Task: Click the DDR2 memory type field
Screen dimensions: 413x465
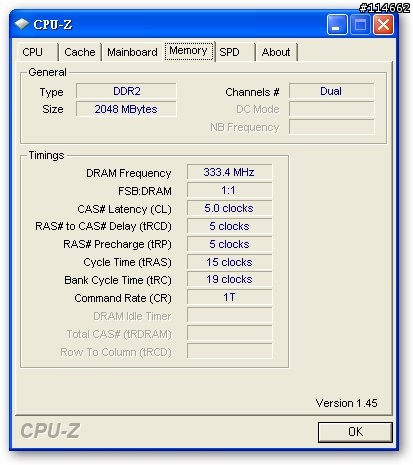Action: 126,91
